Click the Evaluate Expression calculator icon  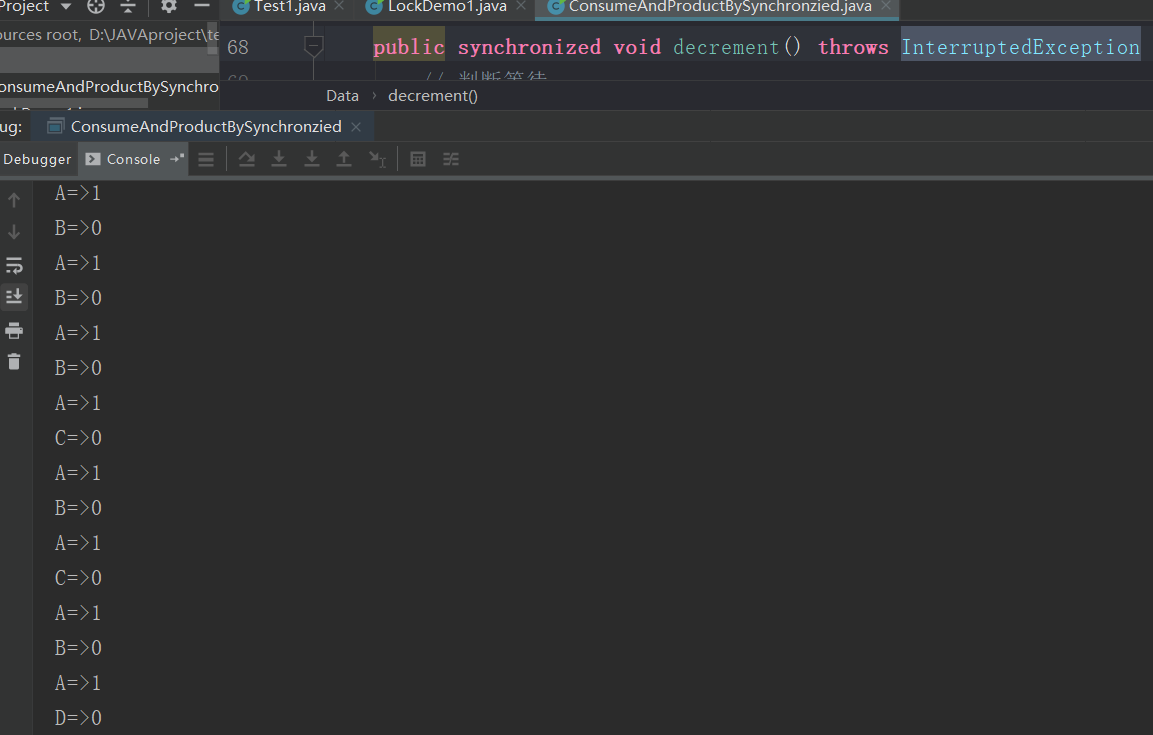click(x=418, y=159)
